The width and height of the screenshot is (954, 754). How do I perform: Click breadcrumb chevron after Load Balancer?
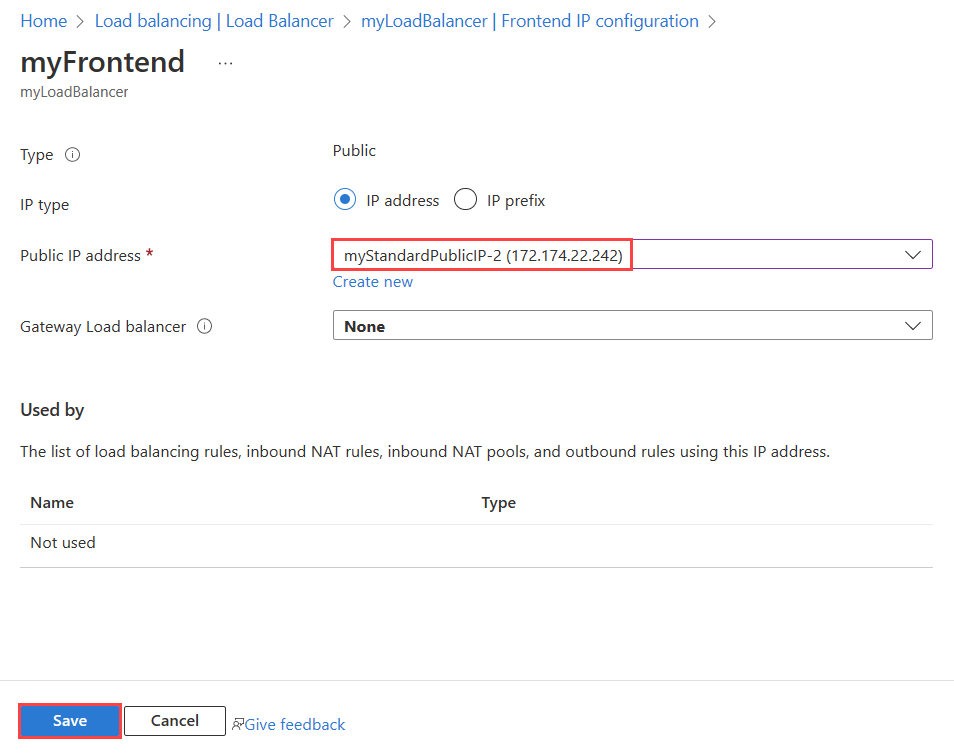point(347,22)
